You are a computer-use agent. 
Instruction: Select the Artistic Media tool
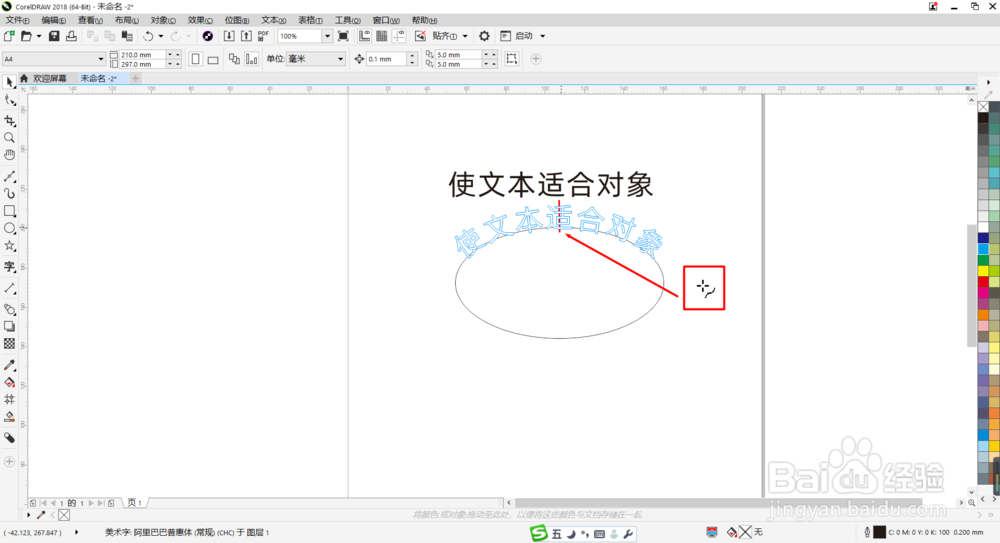[x=9, y=193]
